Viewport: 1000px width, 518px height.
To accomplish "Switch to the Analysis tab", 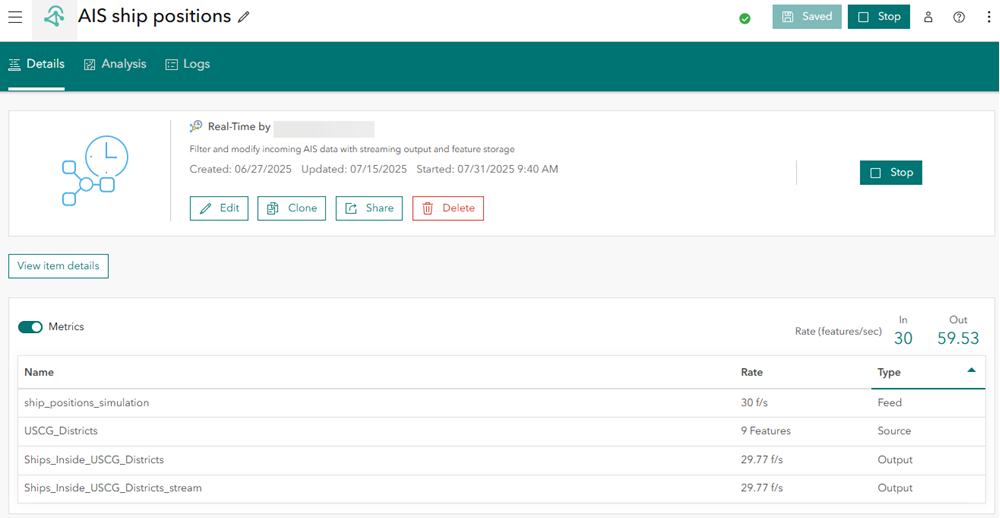I will coord(115,64).
